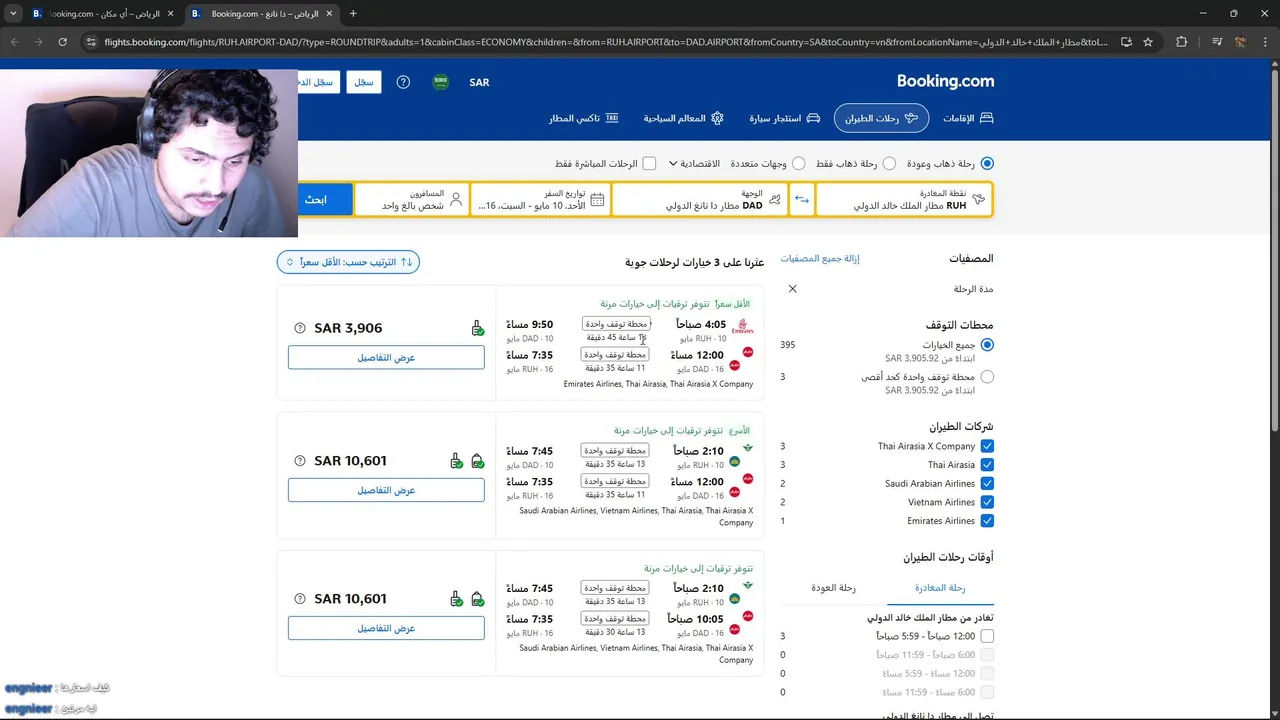
Task: Open the browser extensions puzzle icon
Action: (1181, 42)
